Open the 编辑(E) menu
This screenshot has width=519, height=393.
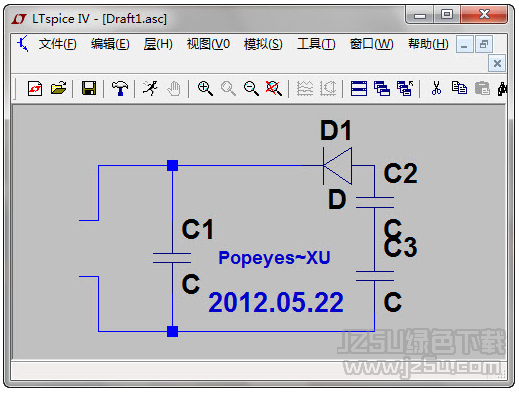(110, 44)
